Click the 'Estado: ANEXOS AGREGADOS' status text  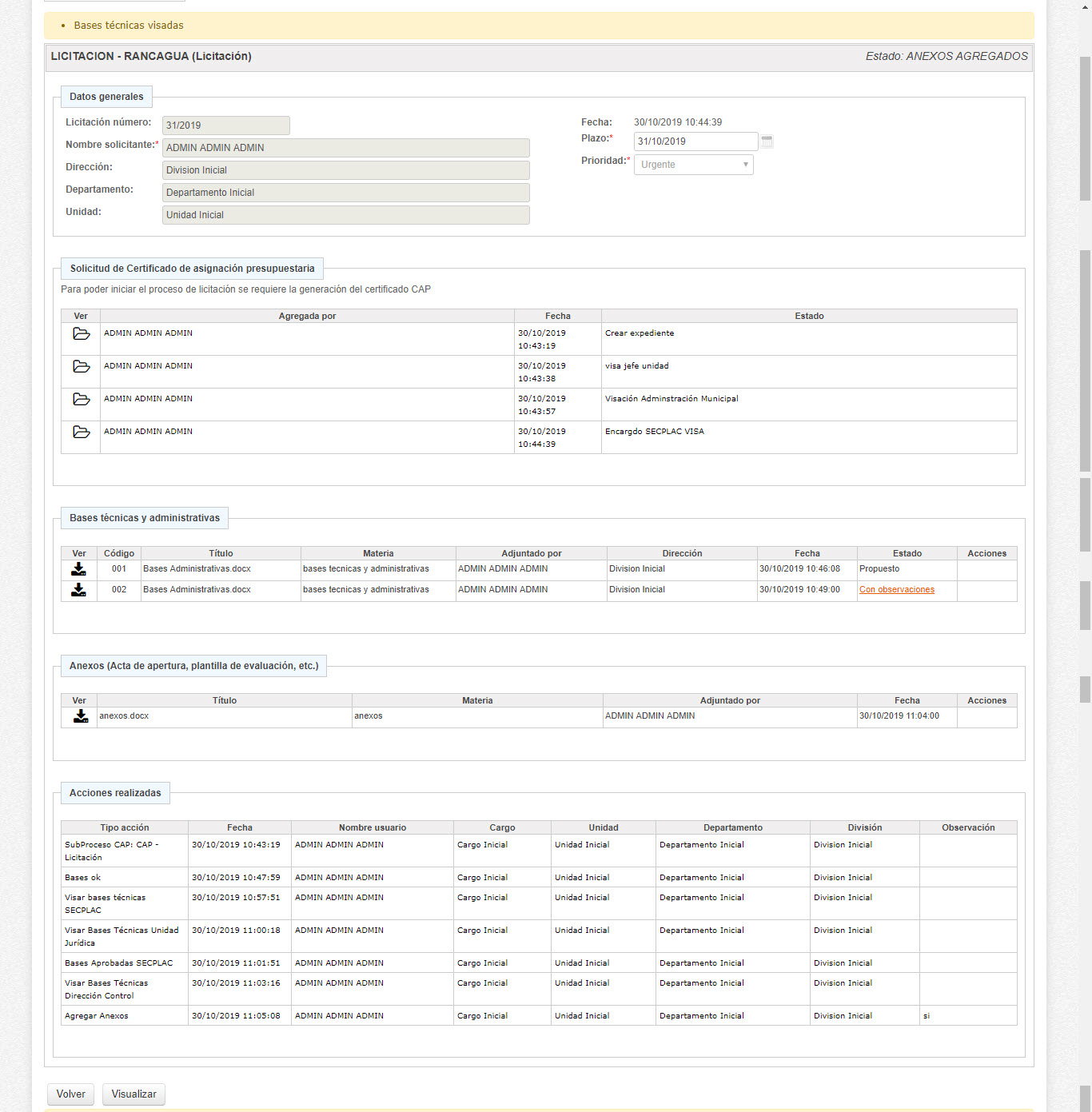(x=947, y=57)
